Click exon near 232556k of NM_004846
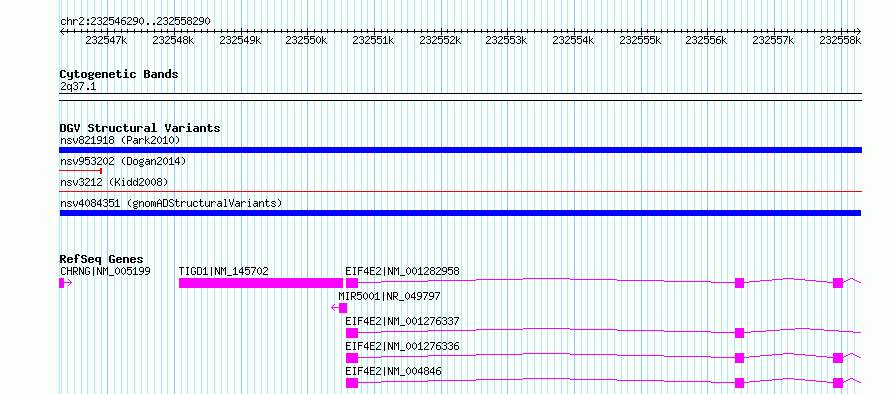The image size is (890, 394). (x=739, y=383)
